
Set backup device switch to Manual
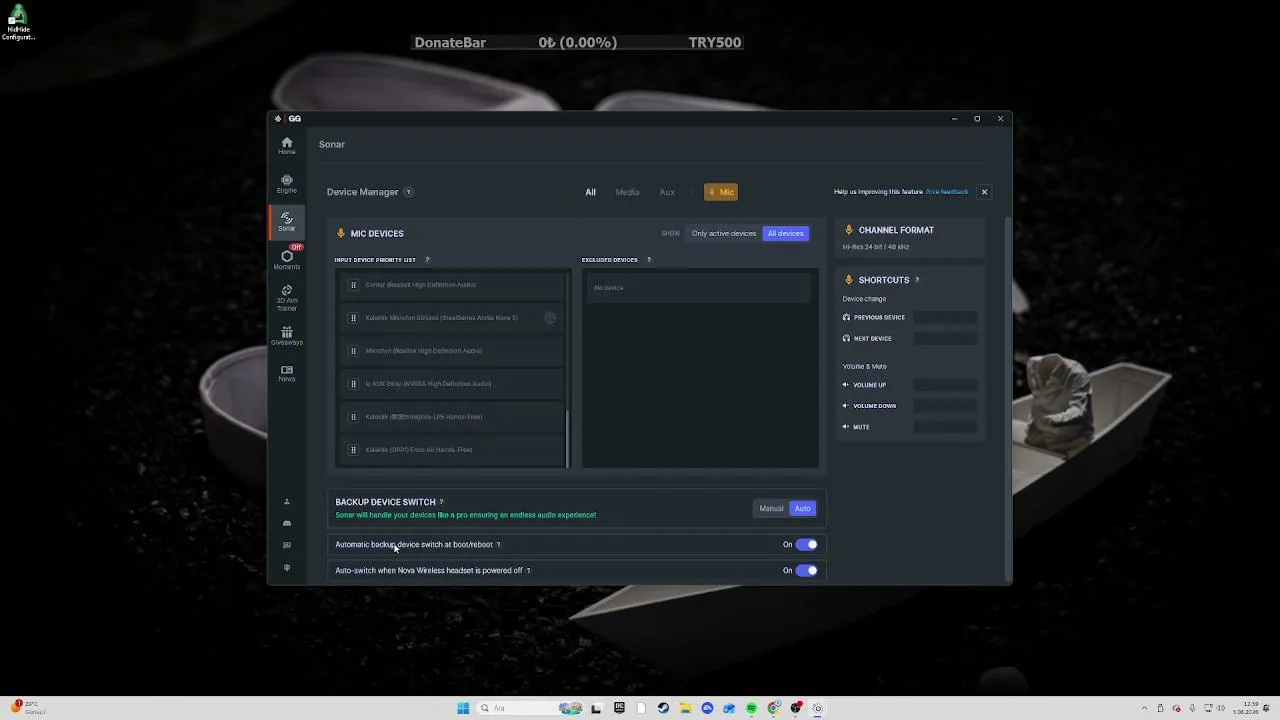[x=771, y=509]
